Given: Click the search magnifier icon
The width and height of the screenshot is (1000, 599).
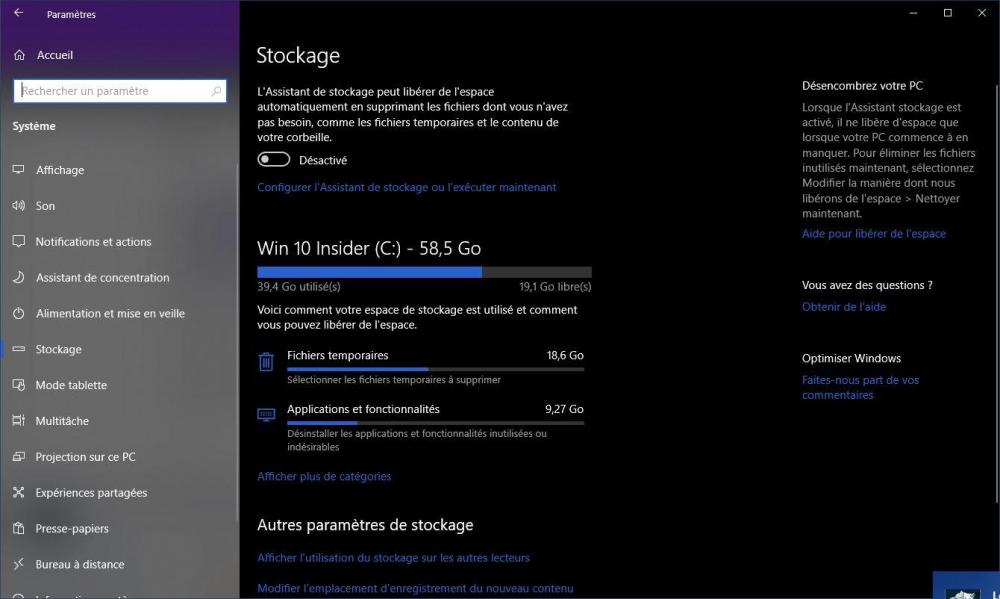Looking at the screenshot, I should click(x=216, y=91).
